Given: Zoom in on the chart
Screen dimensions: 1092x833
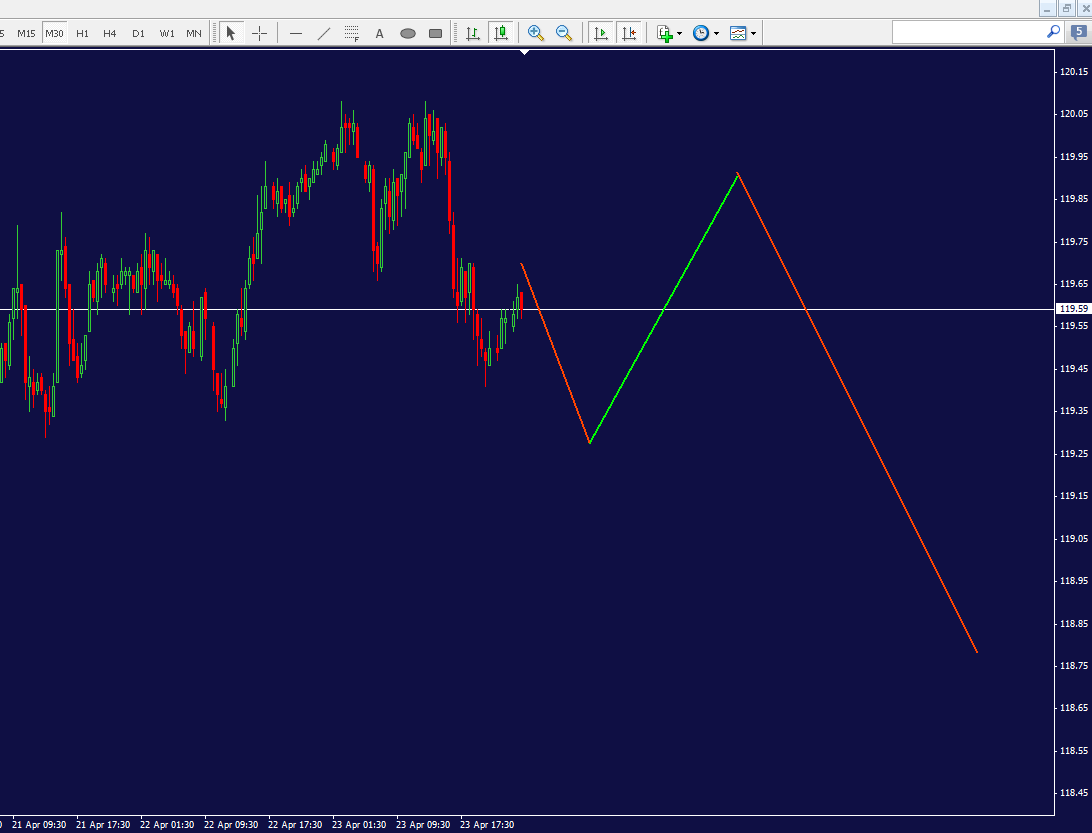Looking at the screenshot, I should click(536, 32).
